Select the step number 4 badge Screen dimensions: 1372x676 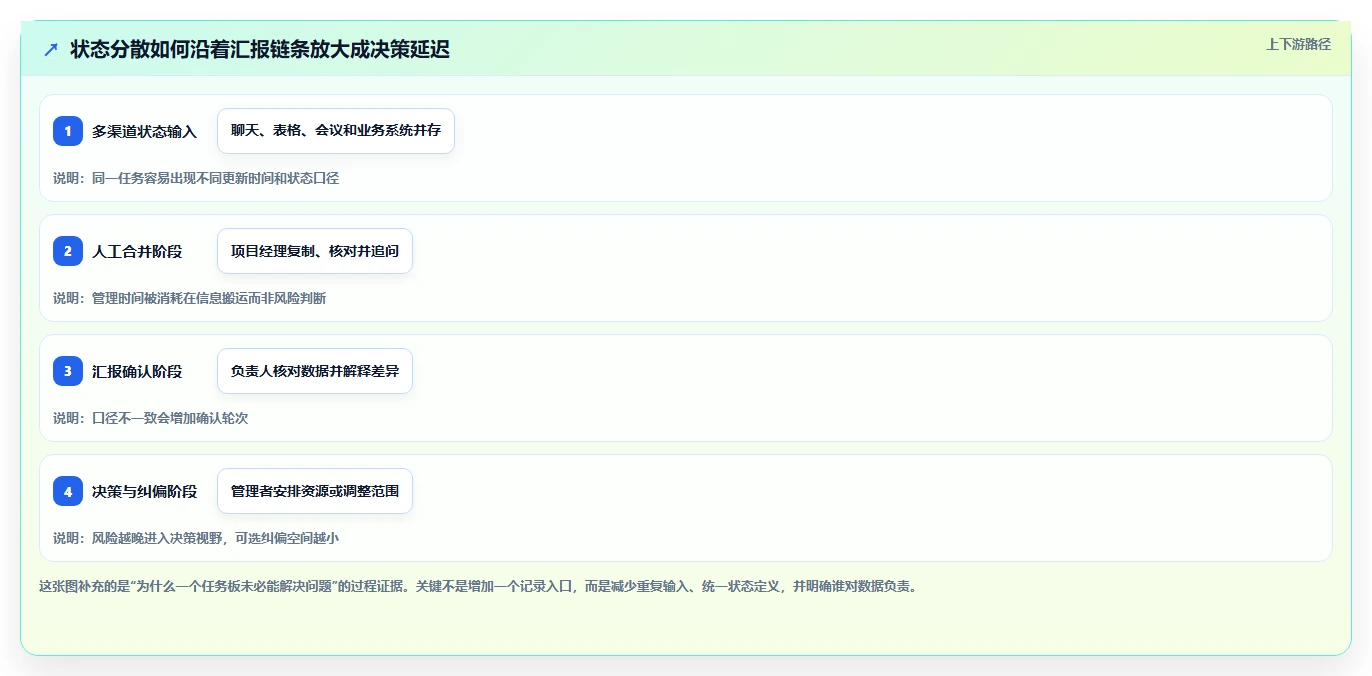[68, 491]
